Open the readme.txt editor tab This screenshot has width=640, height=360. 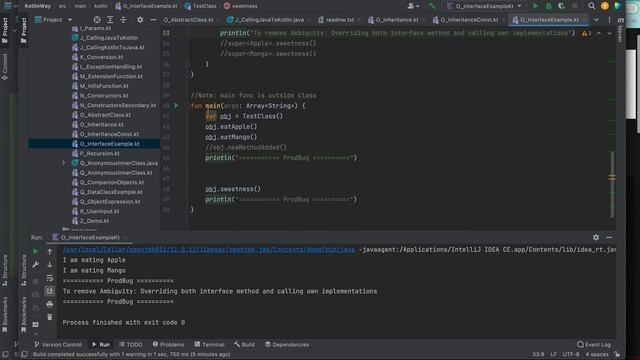coord(339,20)
